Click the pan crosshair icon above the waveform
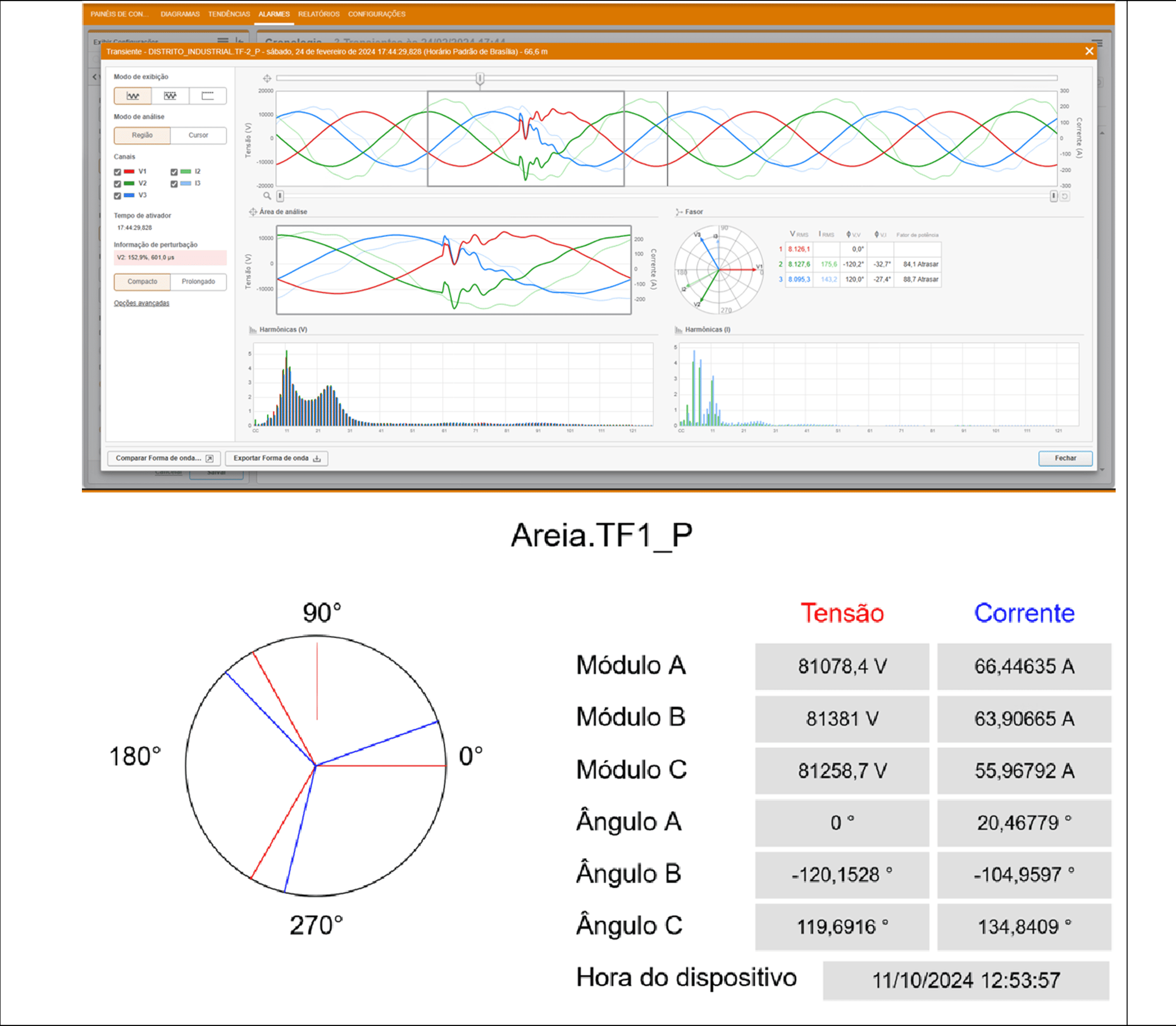The image size is (1176, 1026). [x=267, y=78]
